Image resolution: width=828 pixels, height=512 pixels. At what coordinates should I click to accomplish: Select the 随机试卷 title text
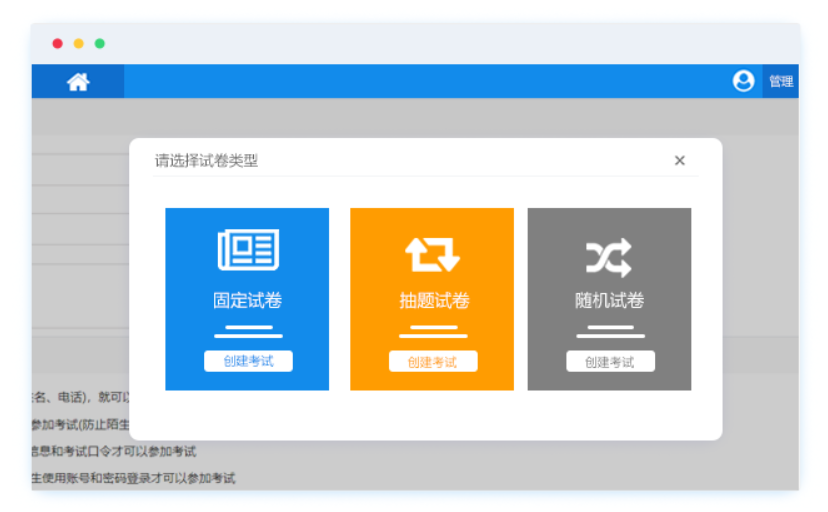tap(609, 301)
